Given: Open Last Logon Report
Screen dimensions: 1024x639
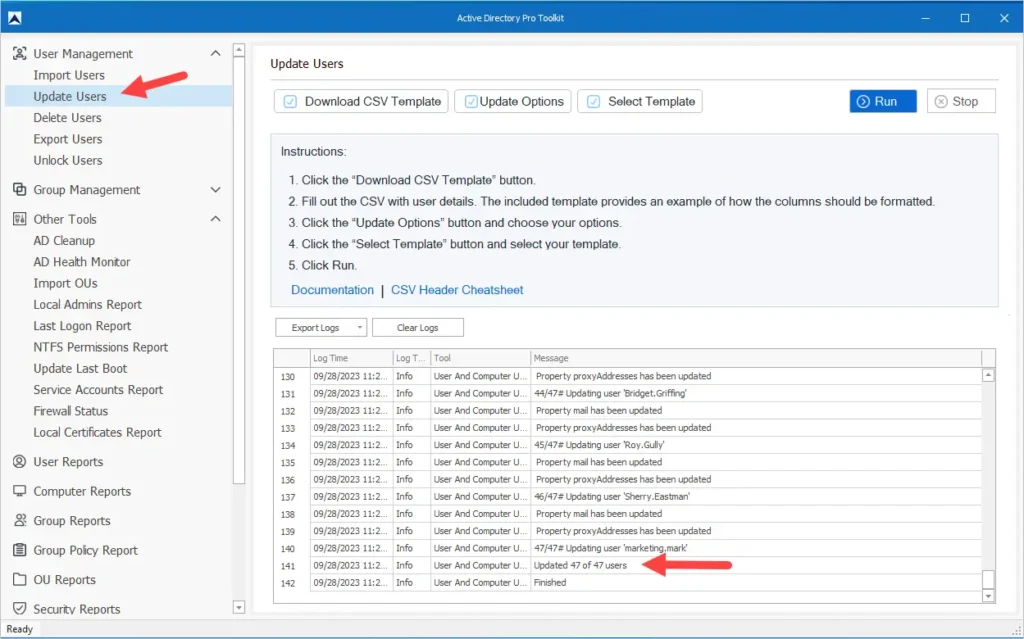Looking at the screenshot, I should pyautogui.click(x=82, y=325).
